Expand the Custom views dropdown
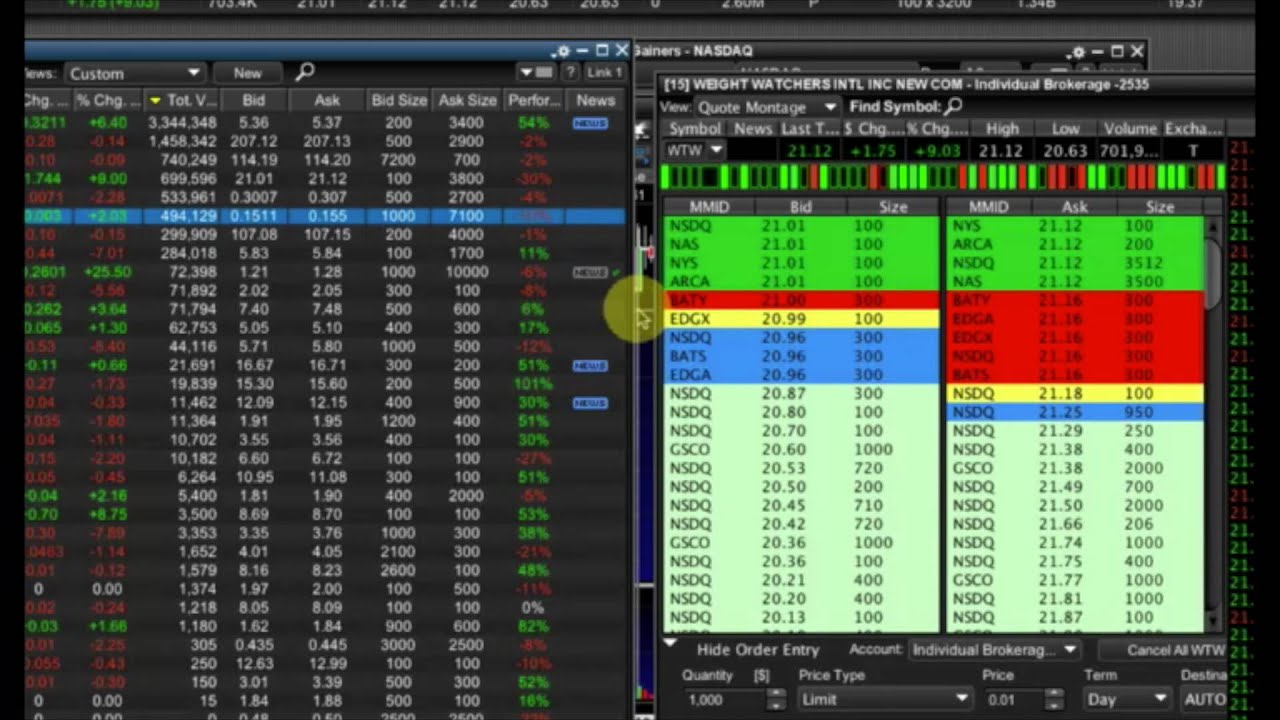The width and height of the screenshot is (1280, 720). click(x=135, y=73)
